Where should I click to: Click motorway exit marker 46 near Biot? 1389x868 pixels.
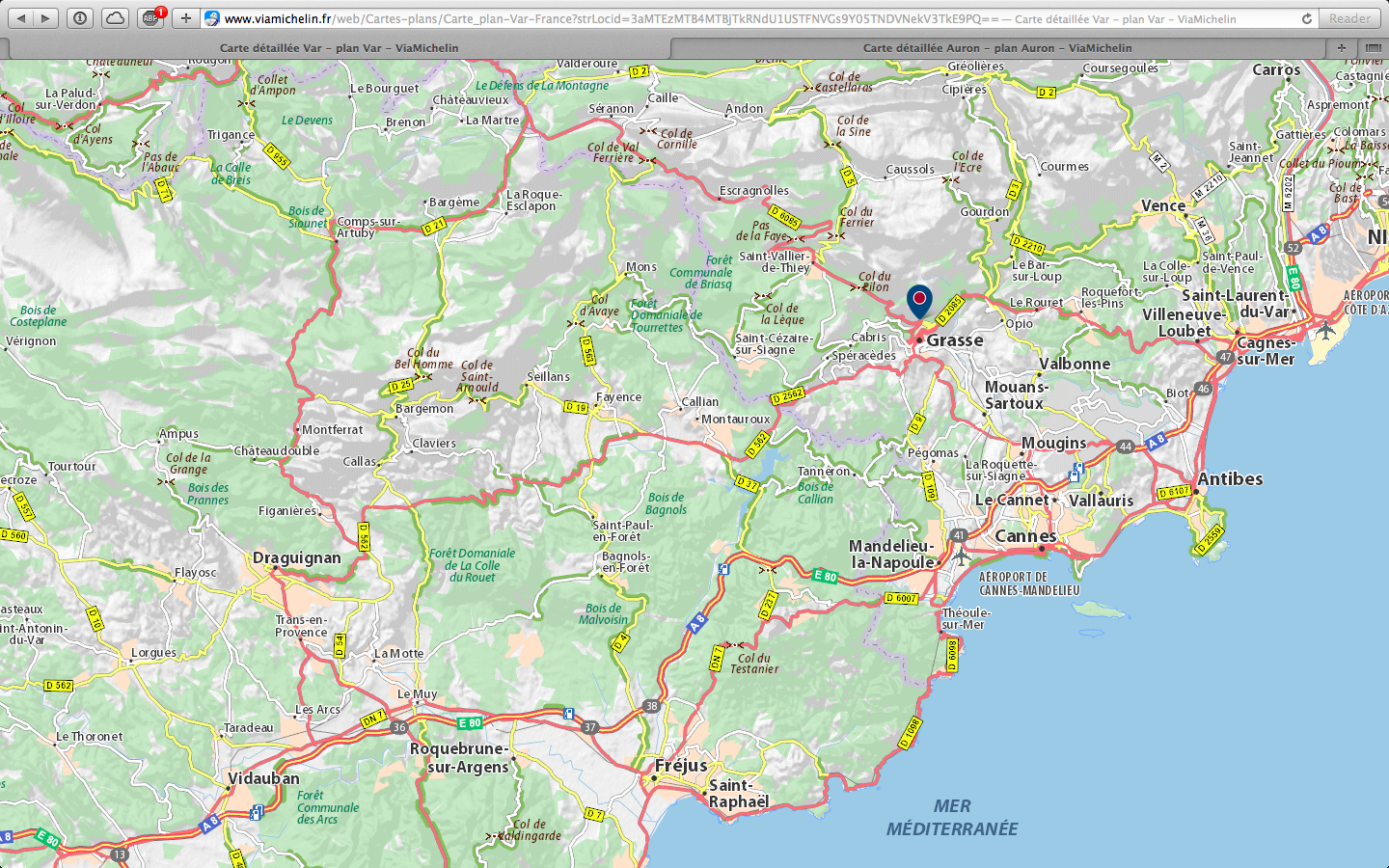pyautogui.click(x=1202, y=389)
